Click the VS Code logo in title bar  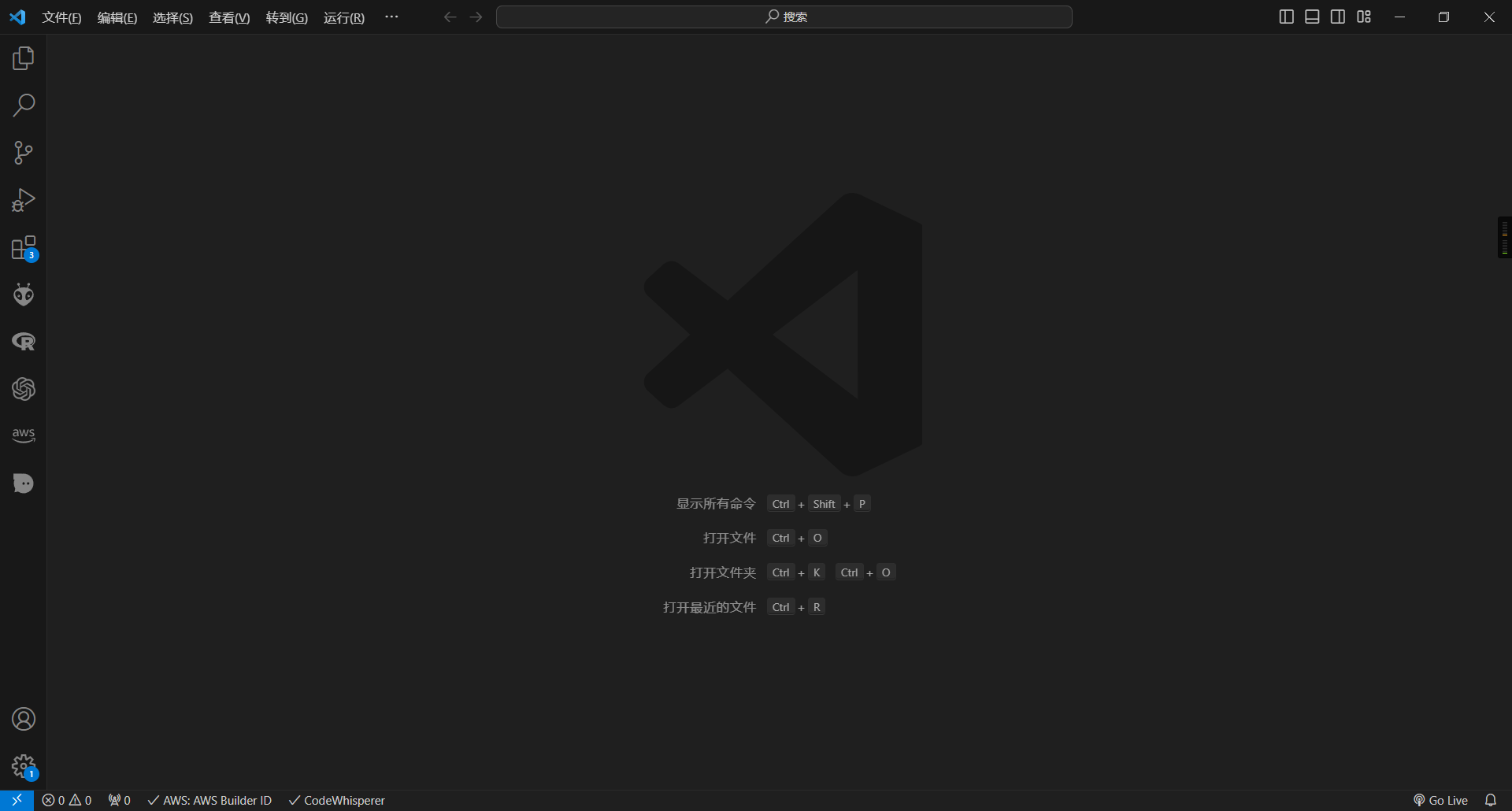pos(17,17)
